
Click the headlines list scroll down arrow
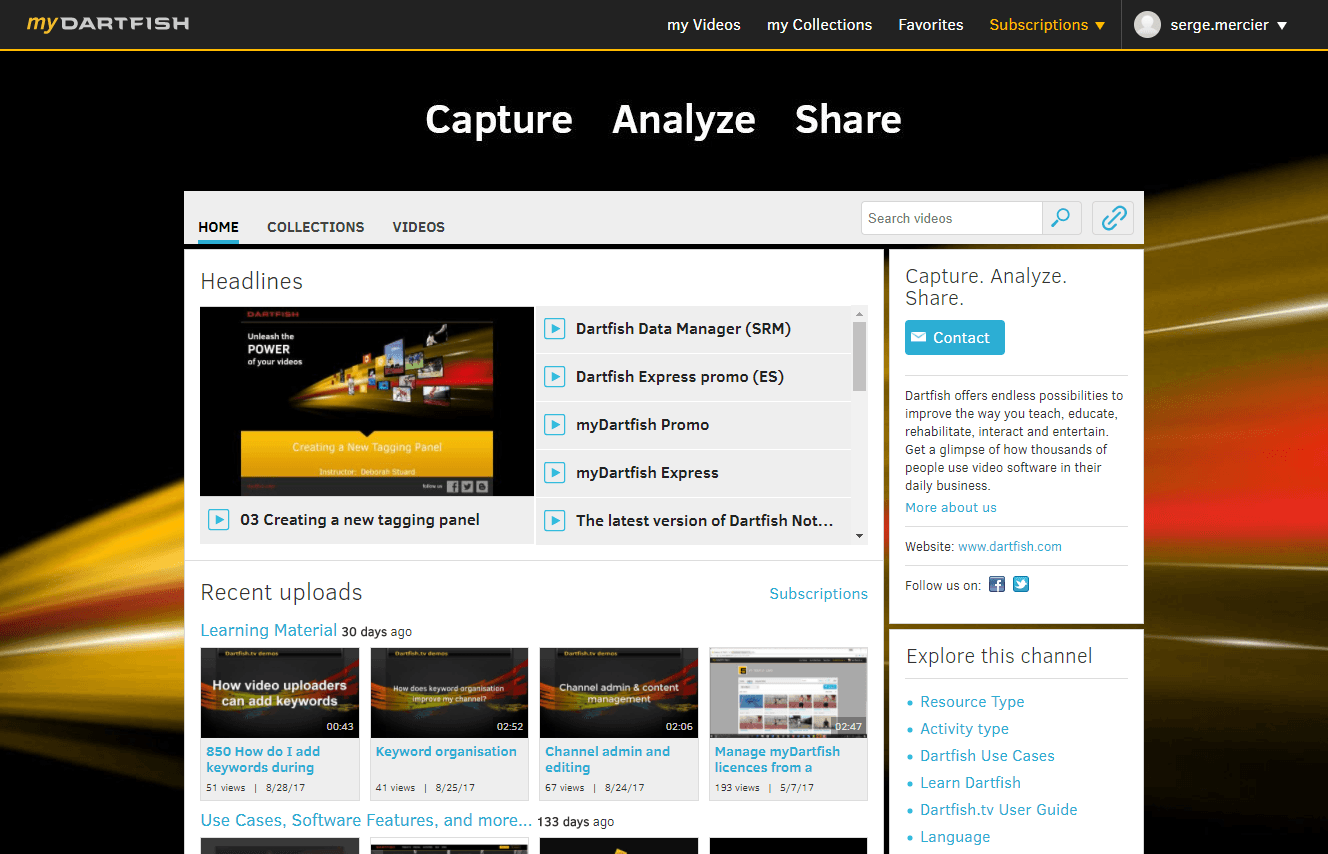[x=860, y=537]
